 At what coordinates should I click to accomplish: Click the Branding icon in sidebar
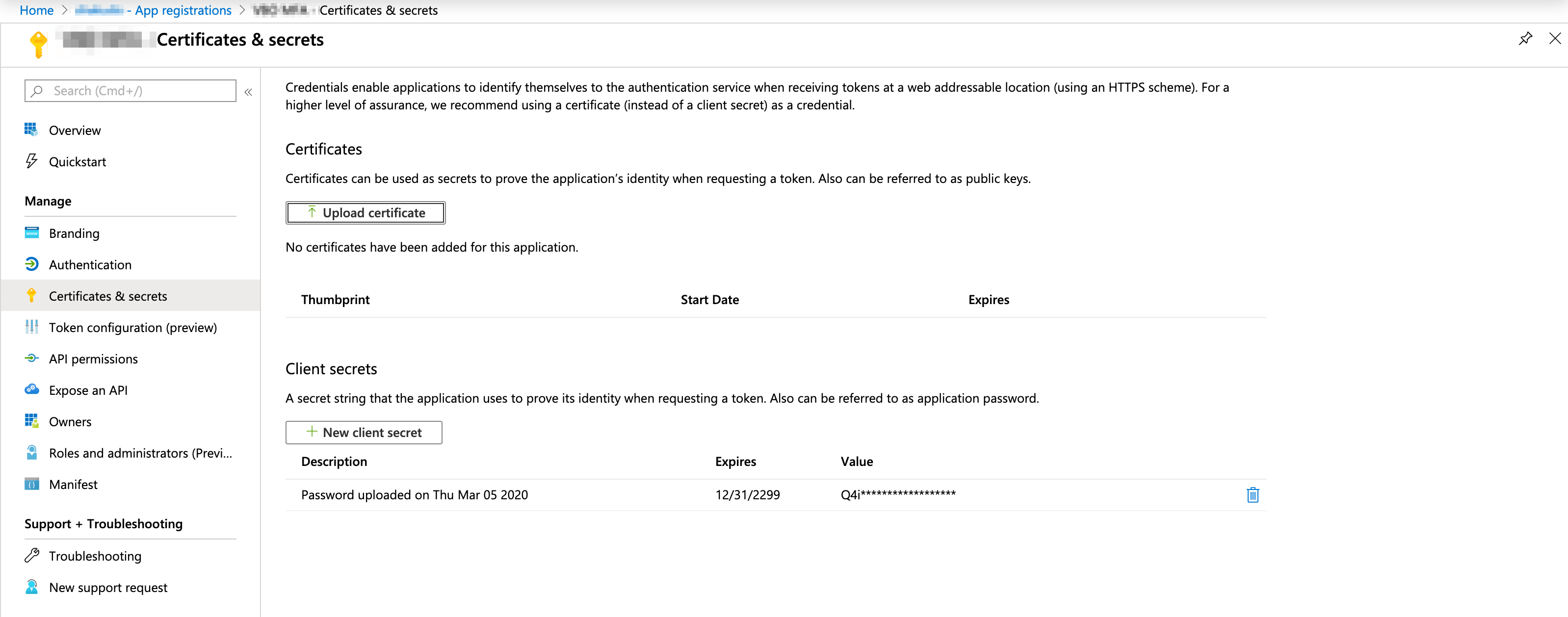pos(32,233)
